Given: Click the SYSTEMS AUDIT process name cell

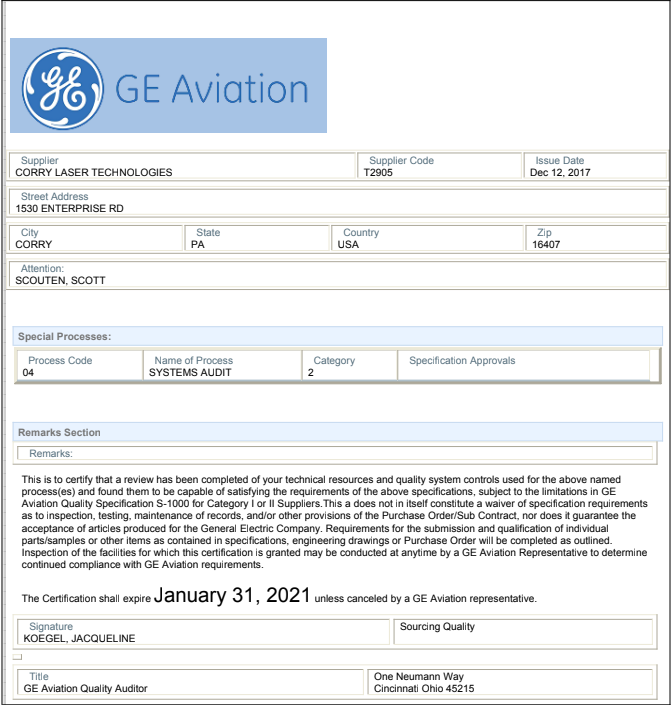Looking at the screenshot, I should click(x=222, y=366).
